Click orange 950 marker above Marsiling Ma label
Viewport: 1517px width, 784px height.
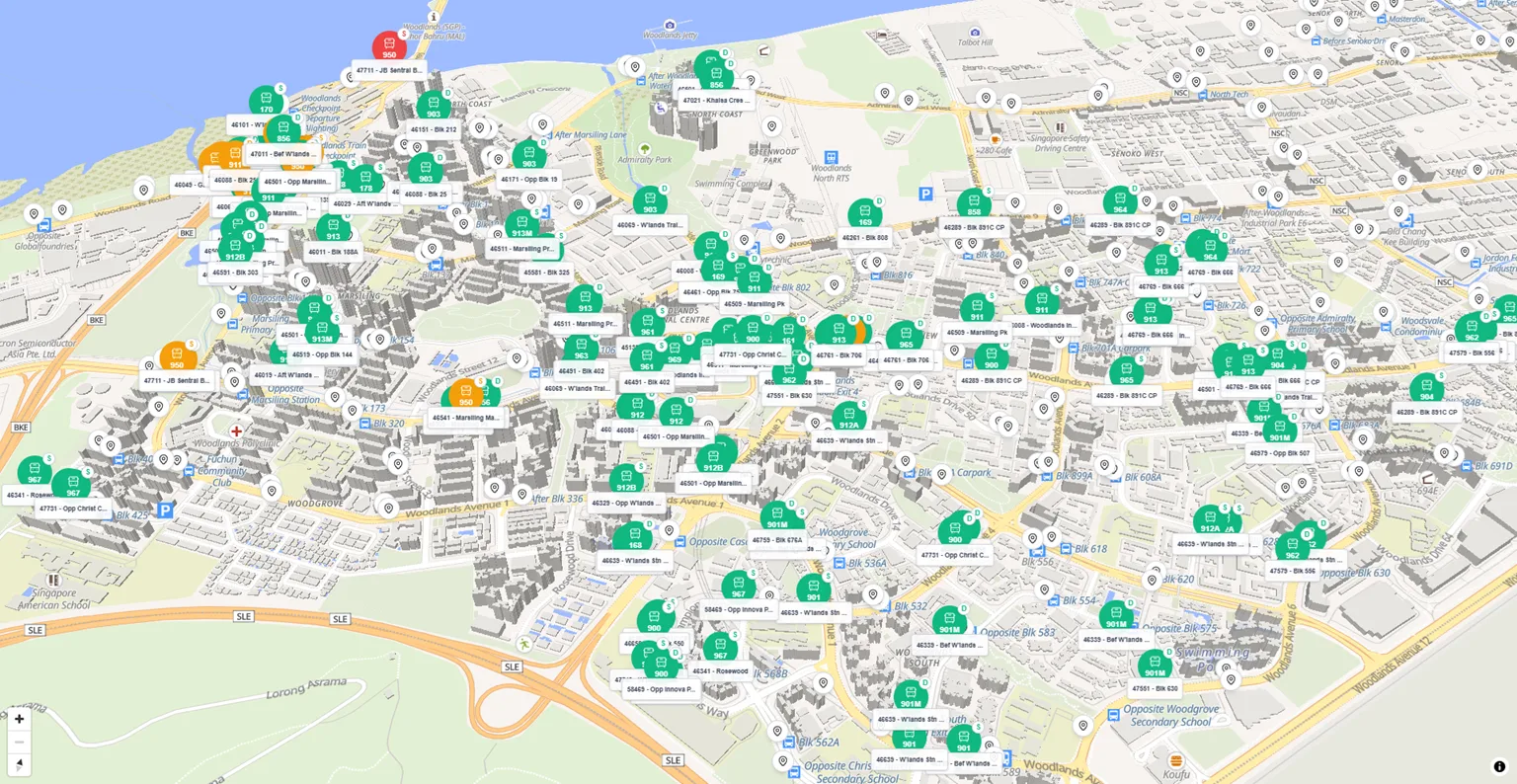click(465, 394)
